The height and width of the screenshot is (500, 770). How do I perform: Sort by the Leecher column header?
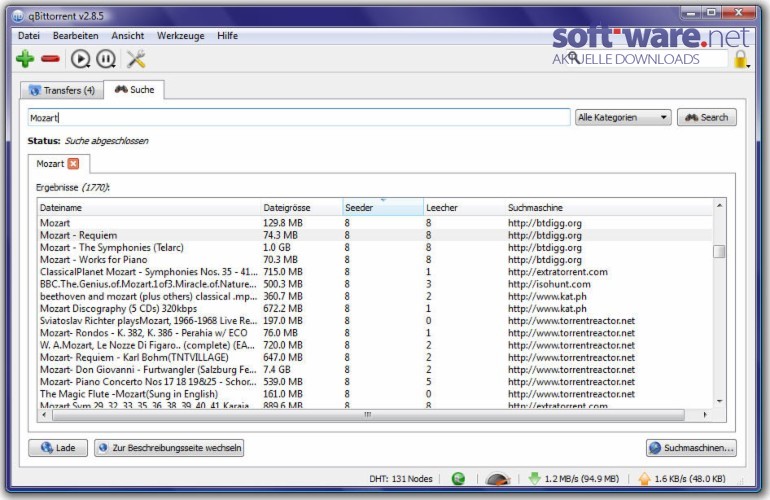(464, 208)
